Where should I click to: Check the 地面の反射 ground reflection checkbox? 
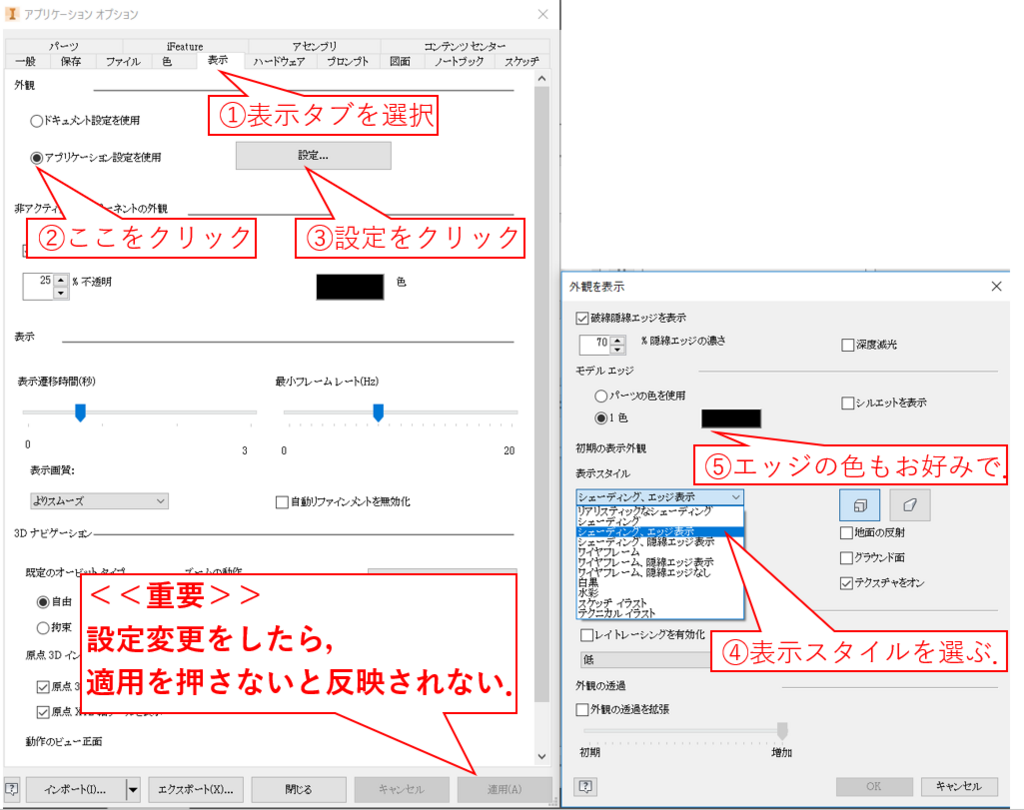coord(847,534)
